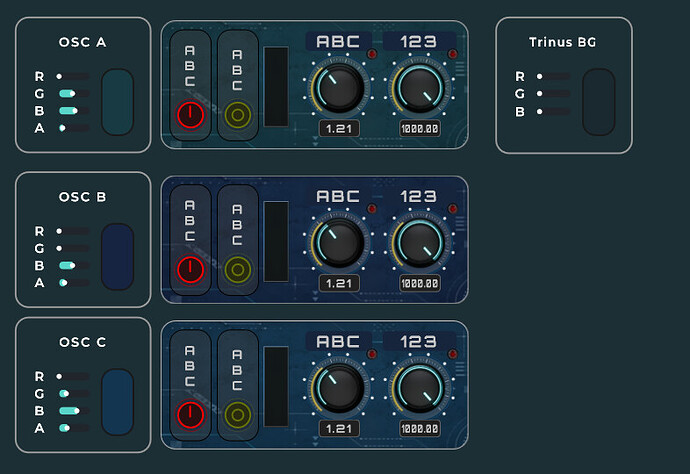Click the 123 knob in OSC C preview
Image resolution: width=690 pixels, height=474 pixels.
[420, 388]
